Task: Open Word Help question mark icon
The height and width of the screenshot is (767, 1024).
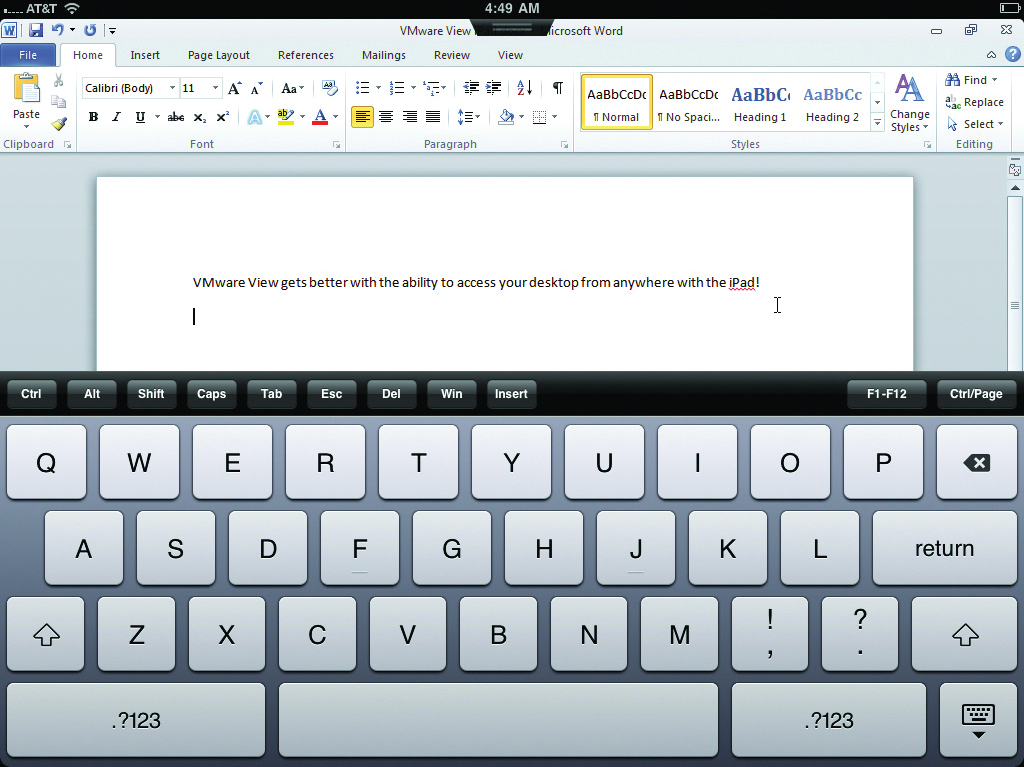Action: coord(1012,55)
